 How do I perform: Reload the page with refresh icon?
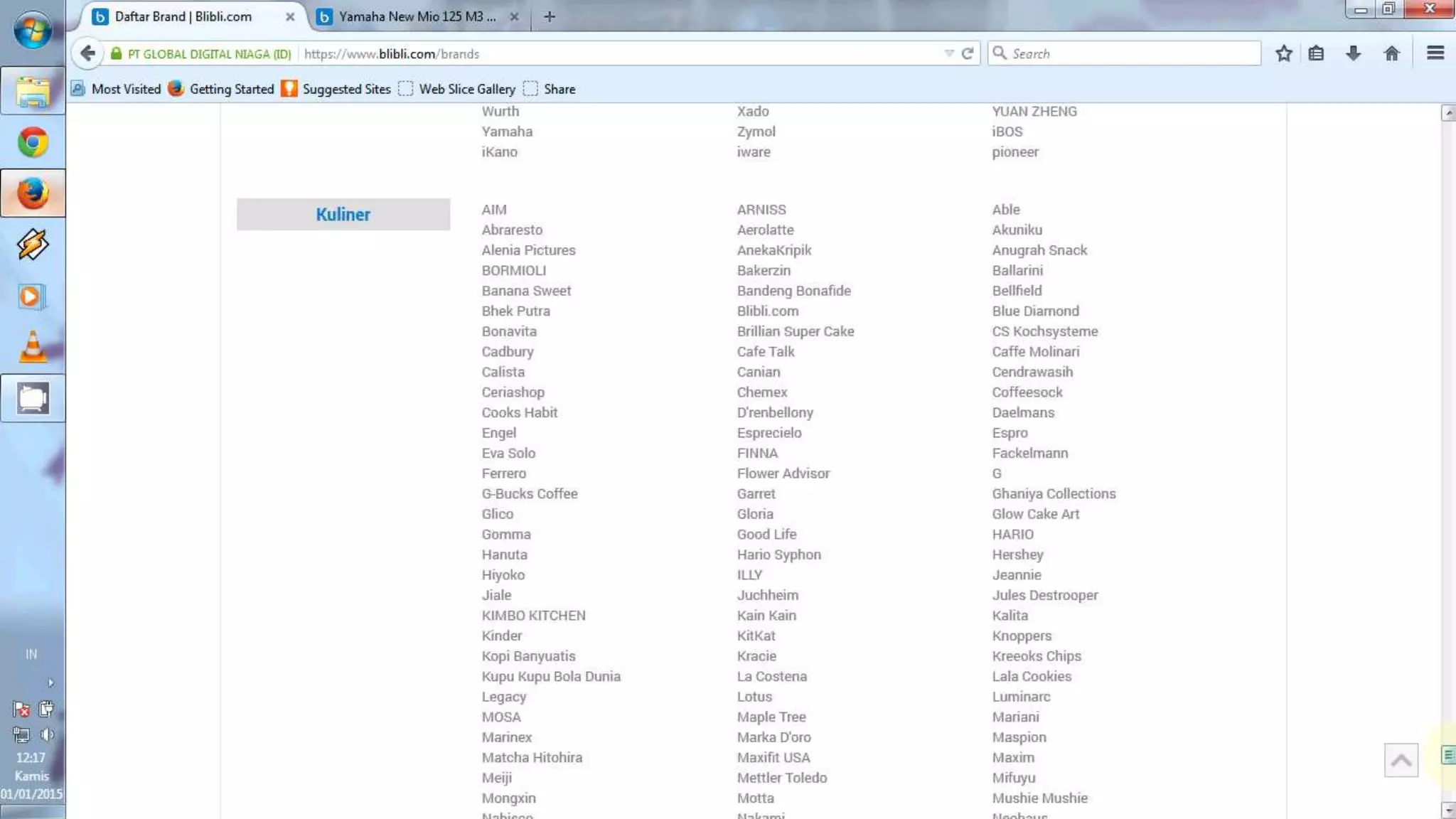(968, 53)
